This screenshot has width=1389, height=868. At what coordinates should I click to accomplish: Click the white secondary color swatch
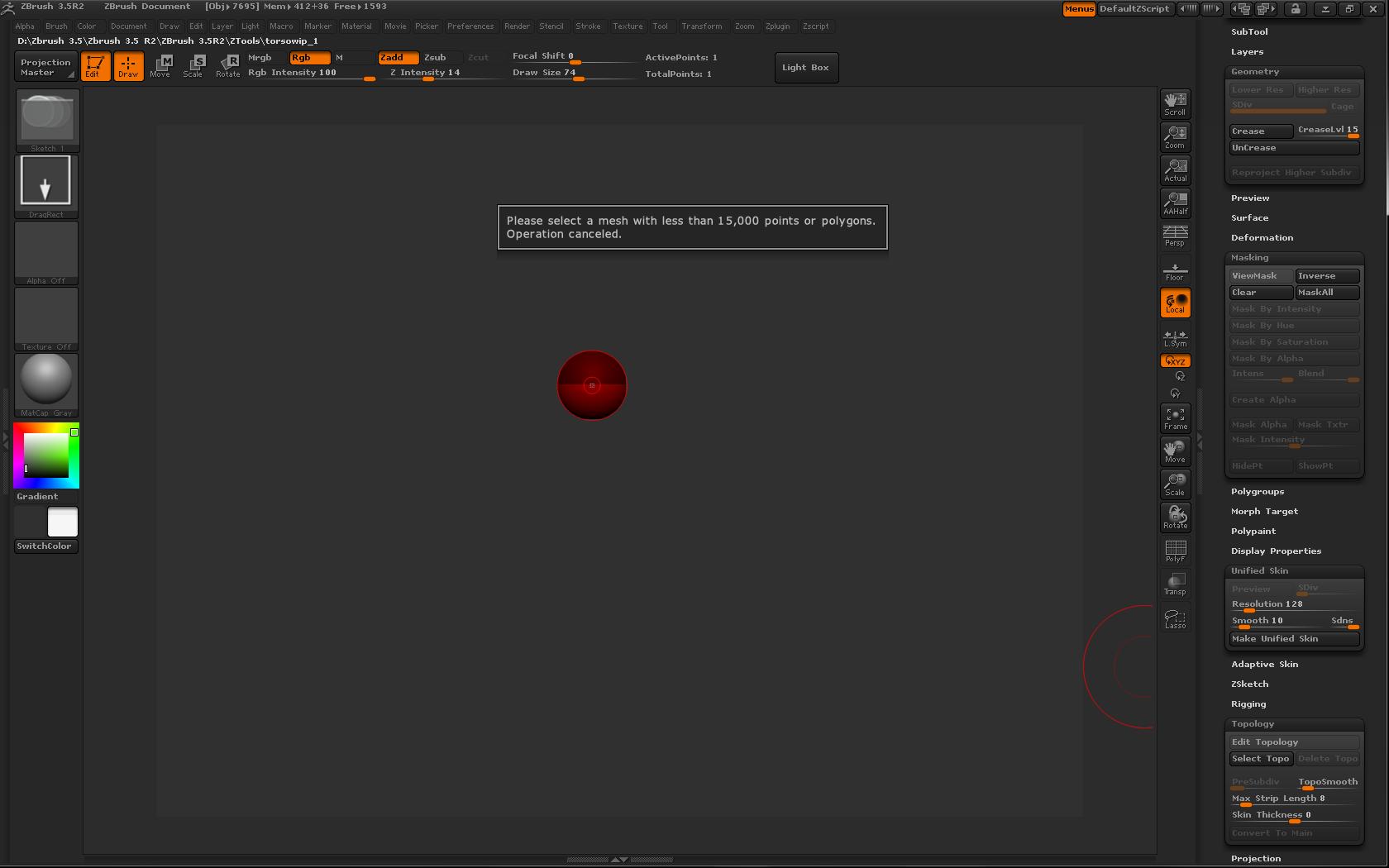pos(63,522)
